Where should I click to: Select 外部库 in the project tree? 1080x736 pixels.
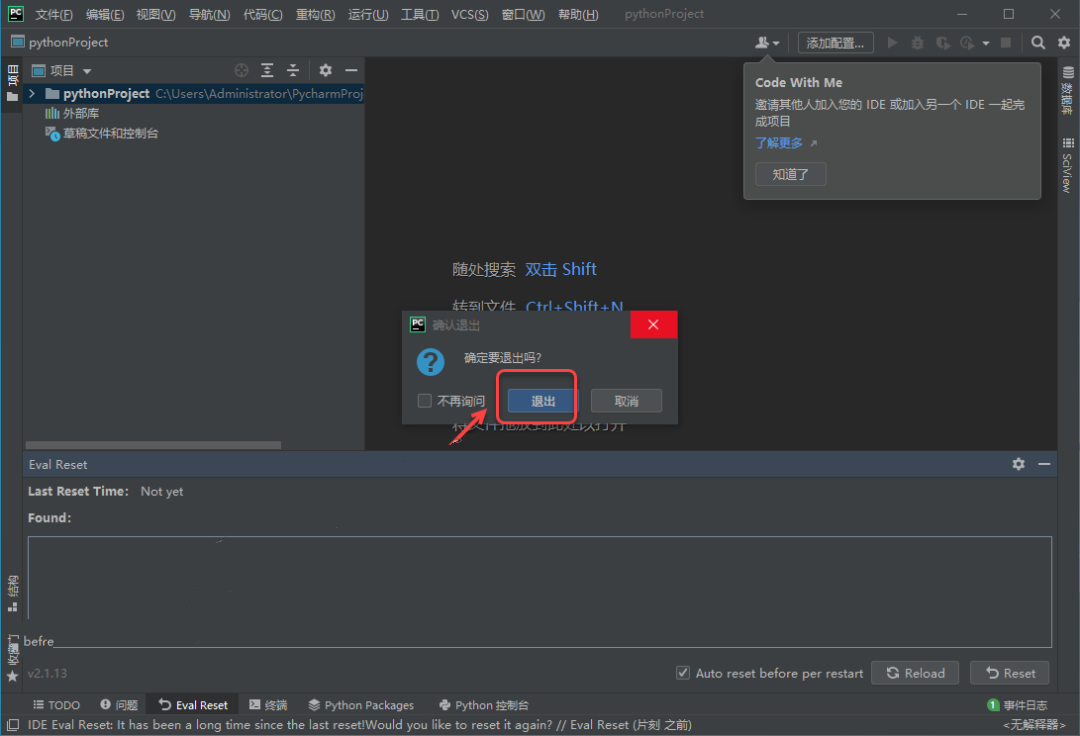(72, 113)
